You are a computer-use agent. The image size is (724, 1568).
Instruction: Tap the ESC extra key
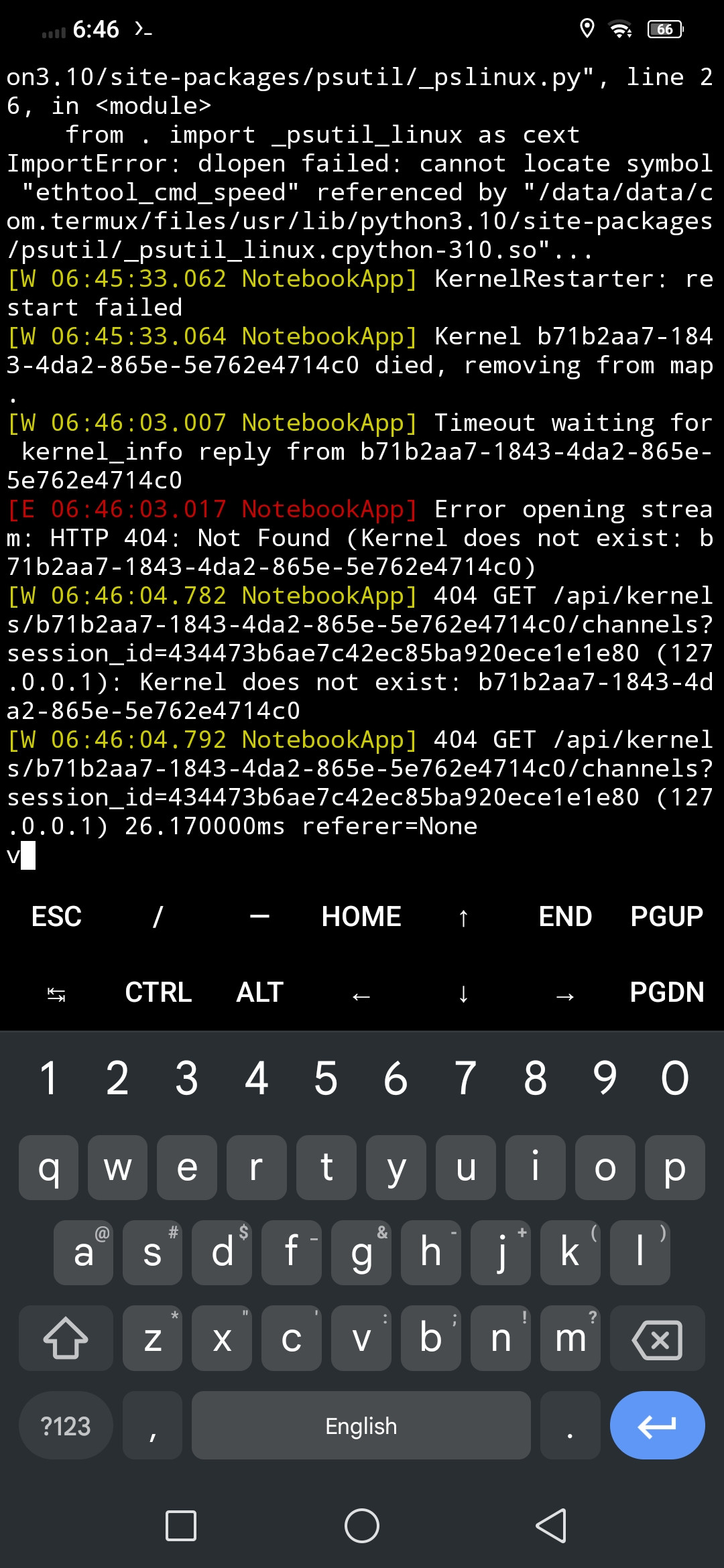tap(56, 916)
